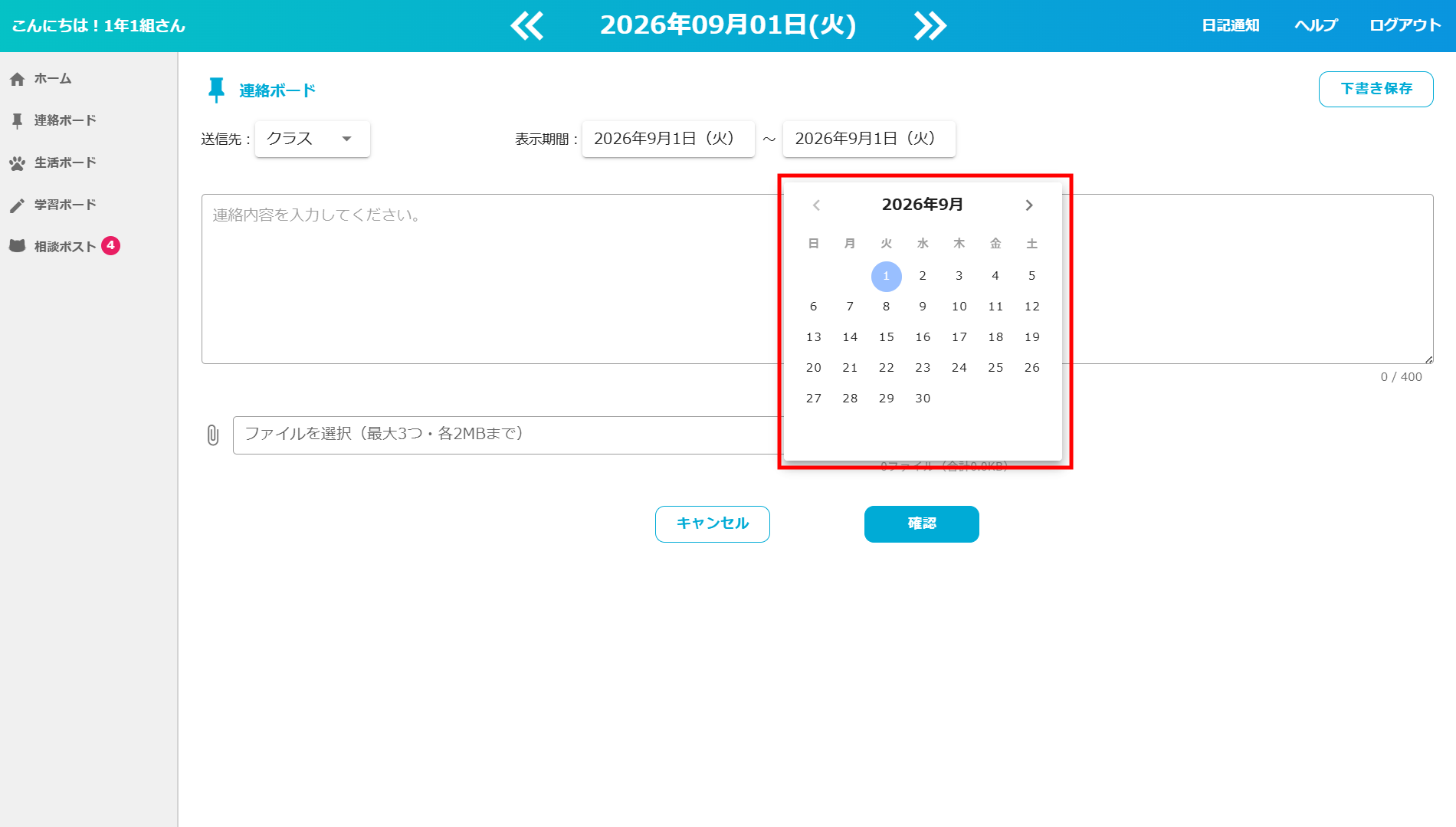Show next month in calendar popup

tap(1029, 205)
